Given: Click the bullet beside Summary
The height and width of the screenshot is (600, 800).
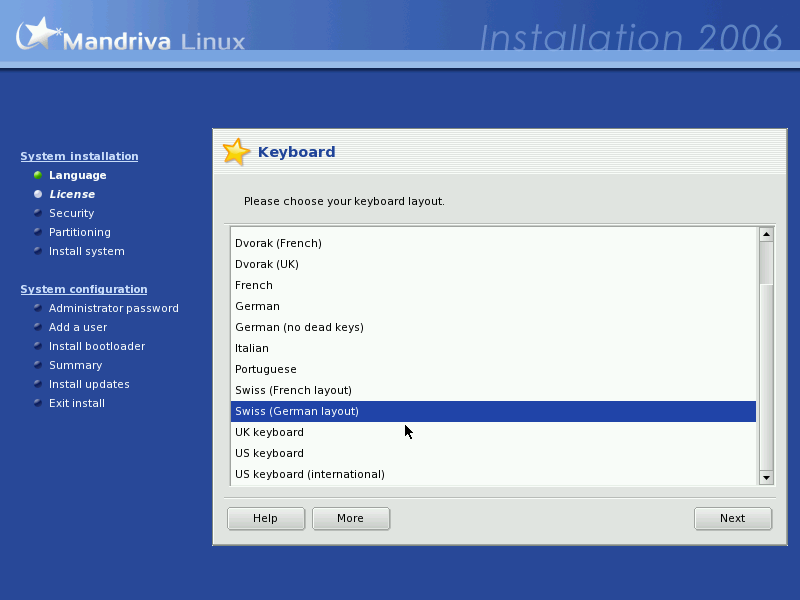Looking at the screenshot, I should coord(38,365).
